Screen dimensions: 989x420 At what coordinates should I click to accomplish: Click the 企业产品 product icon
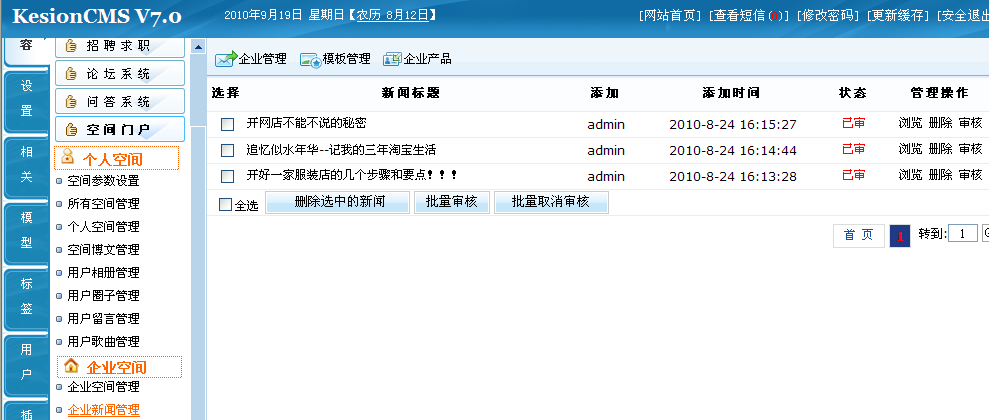(392, 59)
